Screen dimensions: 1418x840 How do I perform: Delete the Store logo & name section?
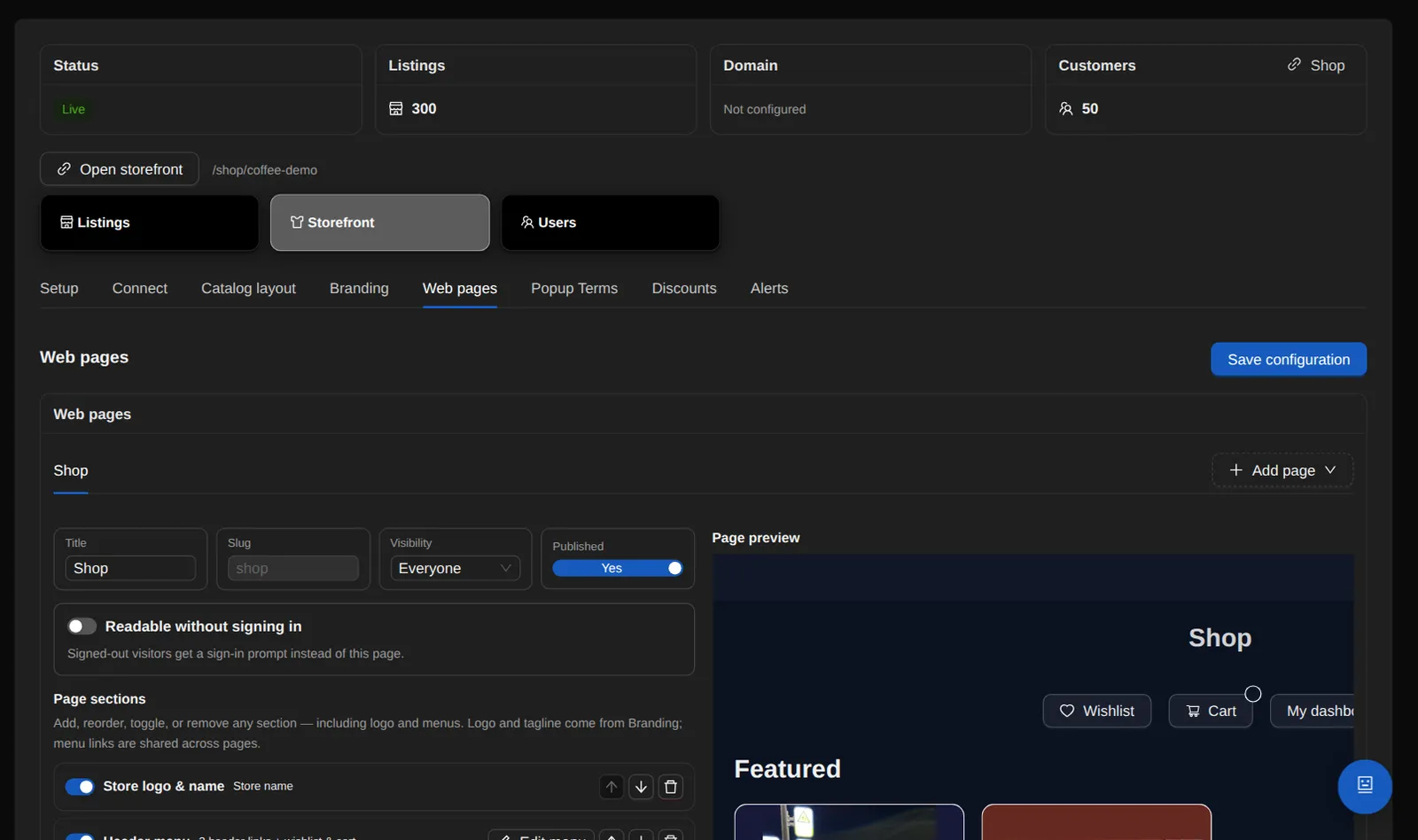tap(671, 787)
